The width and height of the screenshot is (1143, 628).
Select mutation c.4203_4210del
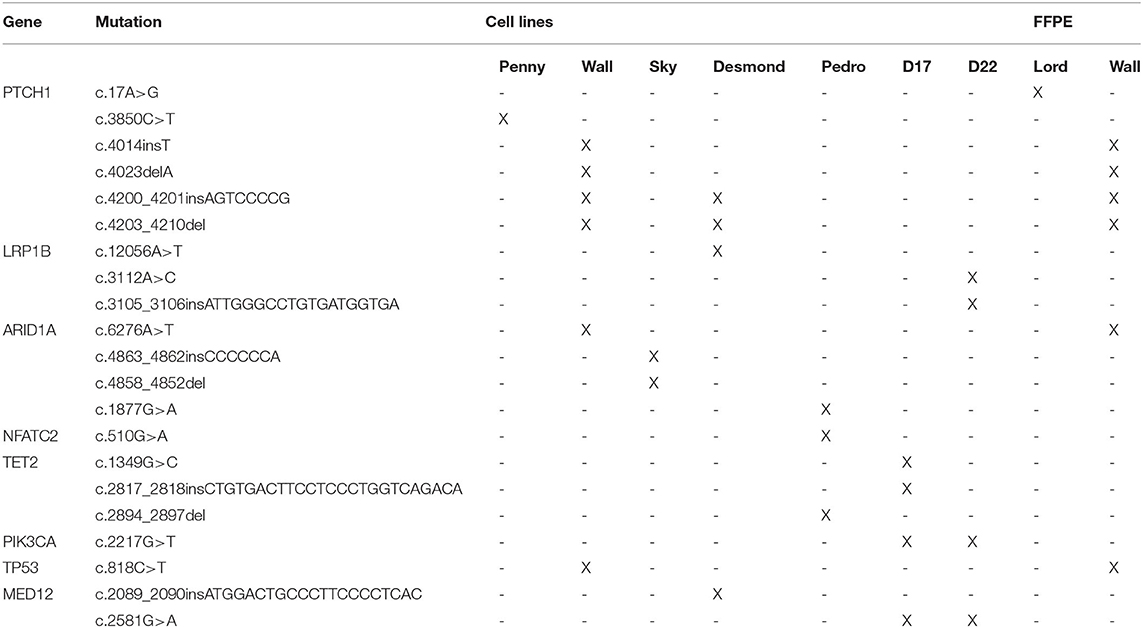(x=150, y=225)
